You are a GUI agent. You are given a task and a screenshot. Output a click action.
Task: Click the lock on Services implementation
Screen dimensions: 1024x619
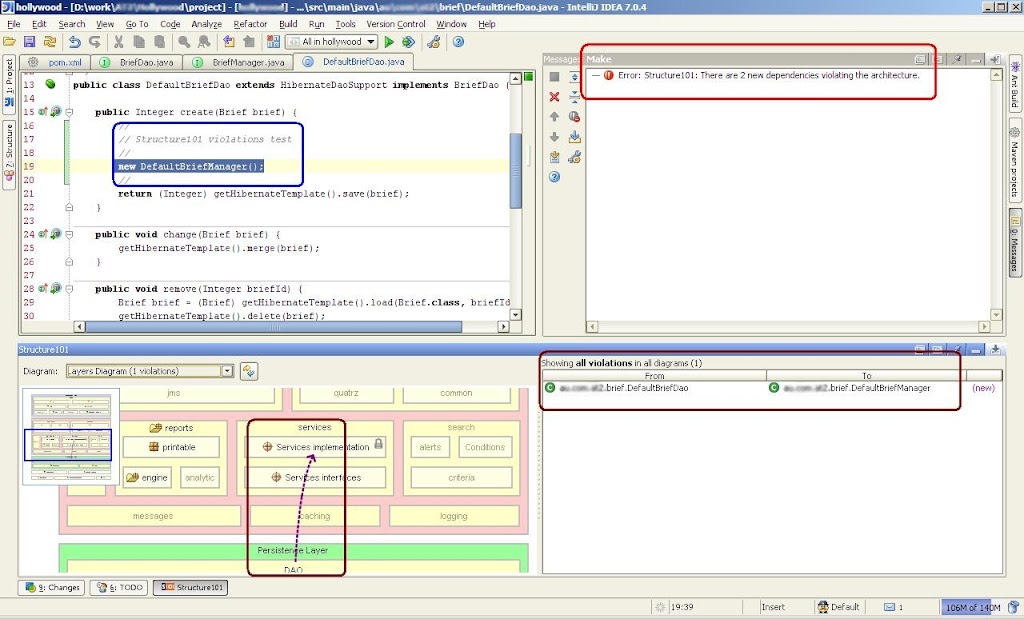378,445
